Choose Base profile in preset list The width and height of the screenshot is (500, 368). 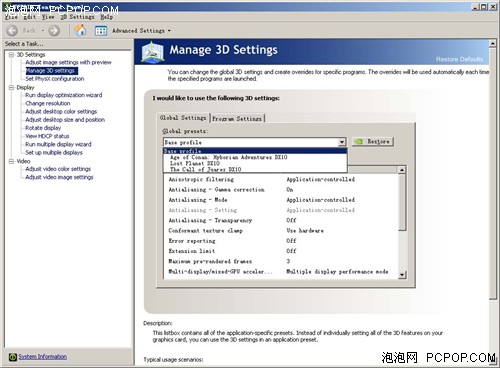pos(255,151)
